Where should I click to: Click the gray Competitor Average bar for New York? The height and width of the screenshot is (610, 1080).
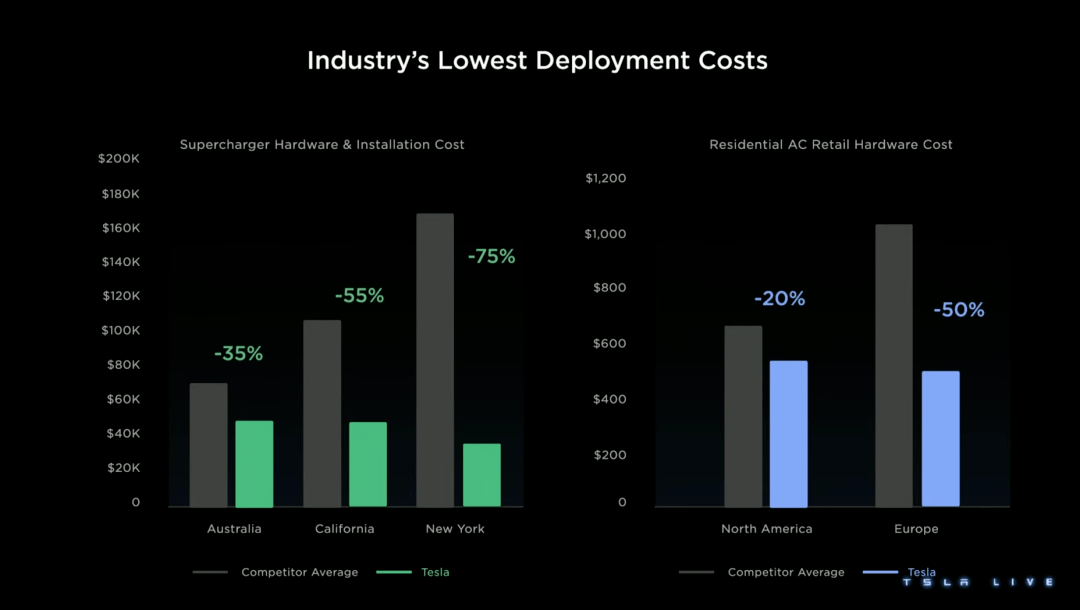435,360
